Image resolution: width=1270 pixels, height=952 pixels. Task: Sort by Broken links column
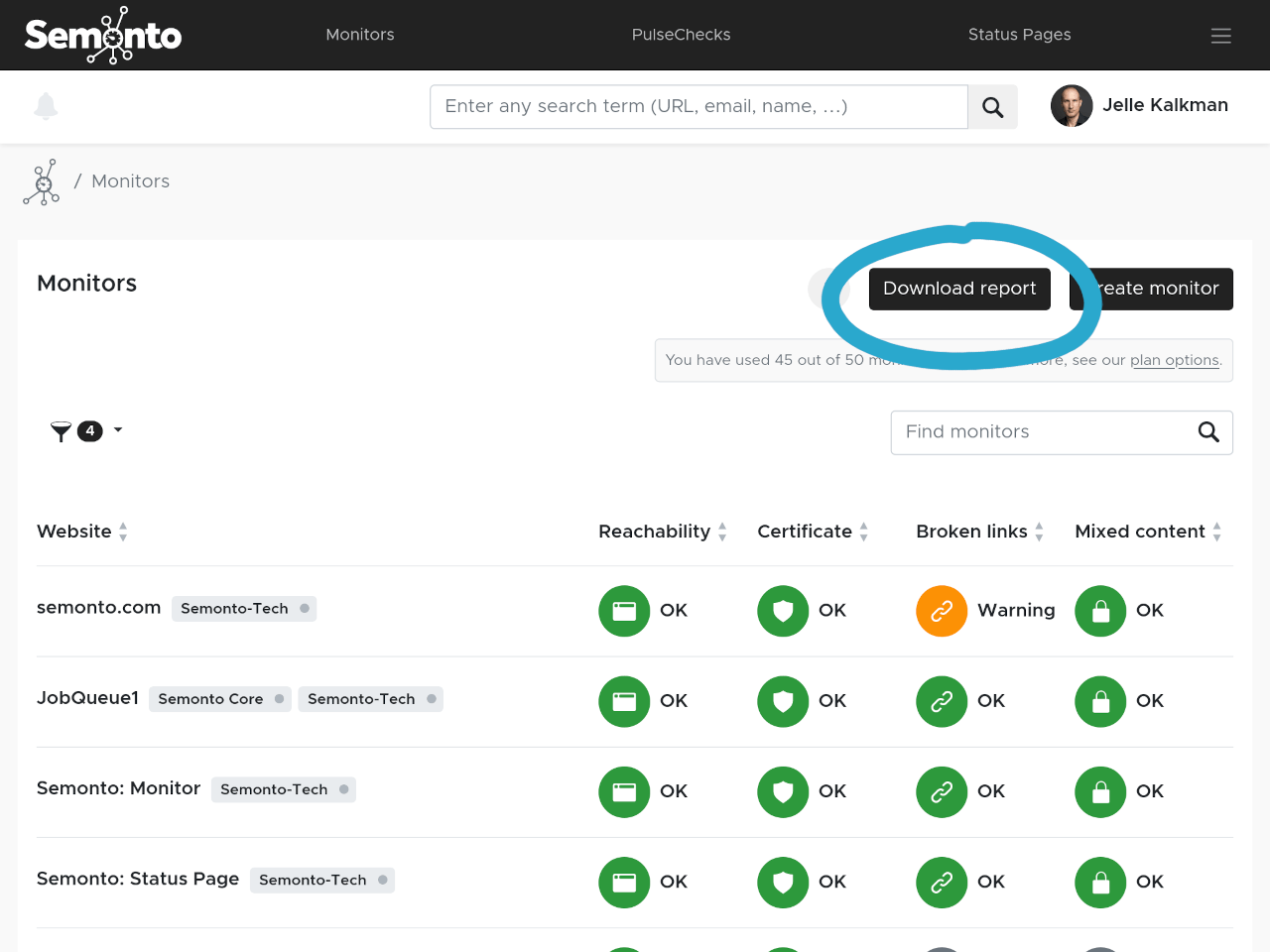[980, 532]
